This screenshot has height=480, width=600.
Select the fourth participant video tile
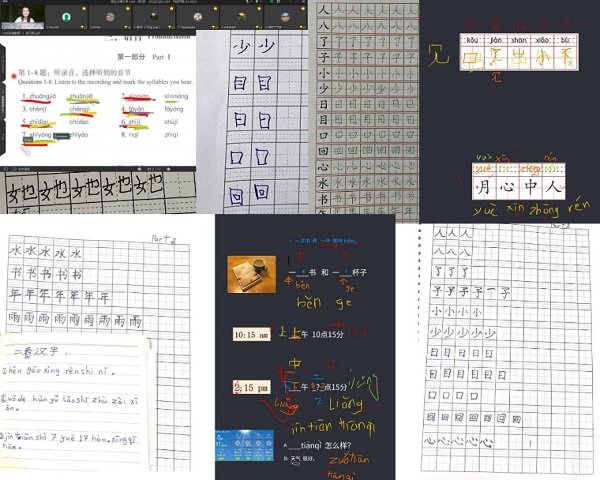pyautogui.click(x=151, y=16)
